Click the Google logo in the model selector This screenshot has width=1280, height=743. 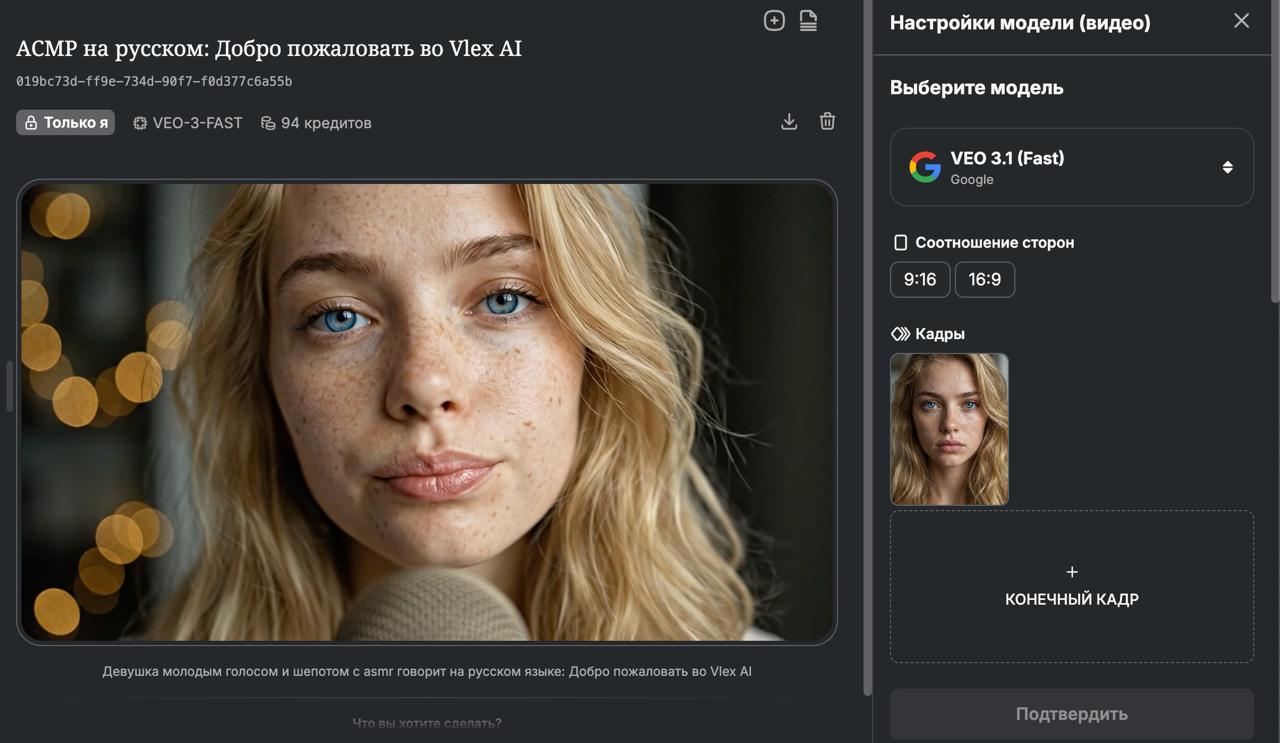click(x=925, y=167)
